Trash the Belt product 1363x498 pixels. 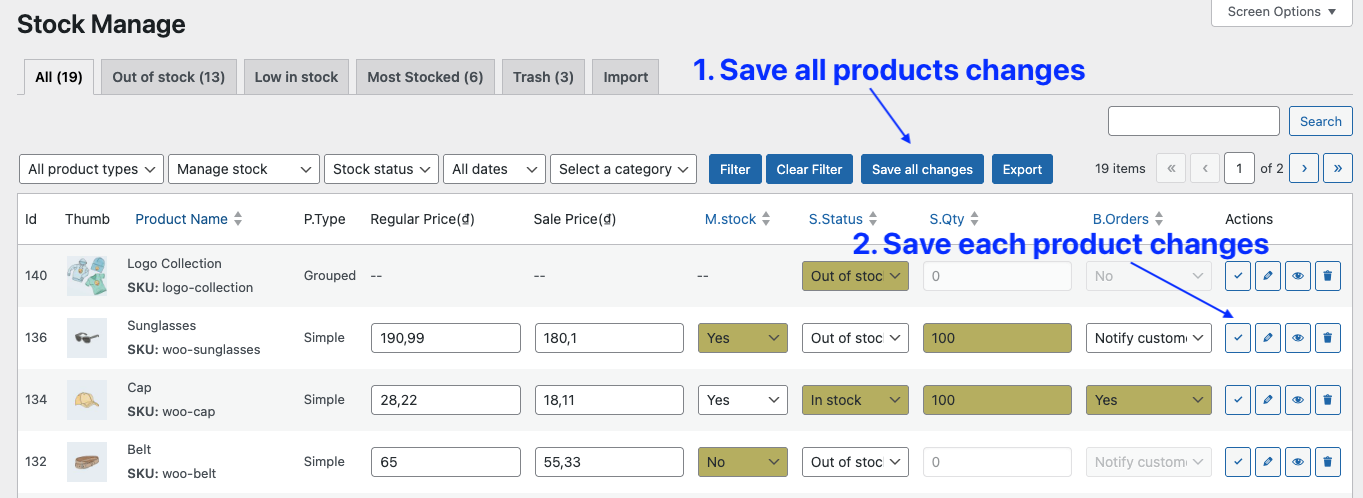1327,462
